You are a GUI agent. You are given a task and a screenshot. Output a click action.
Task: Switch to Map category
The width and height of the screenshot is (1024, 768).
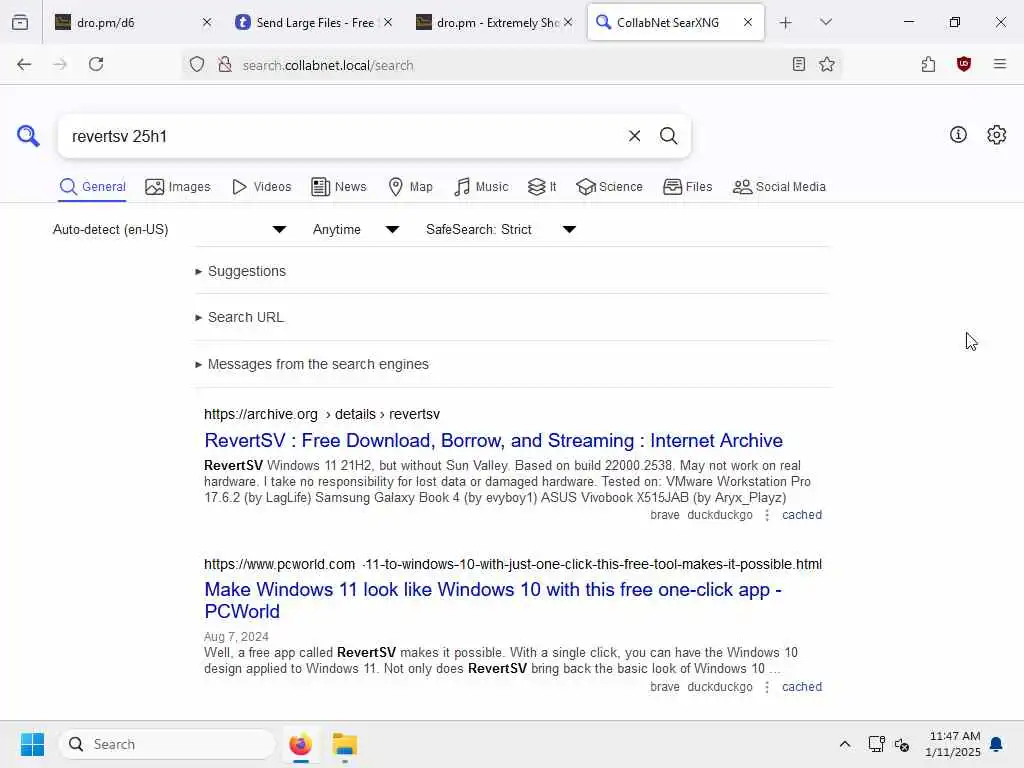[x=410, y=187]
